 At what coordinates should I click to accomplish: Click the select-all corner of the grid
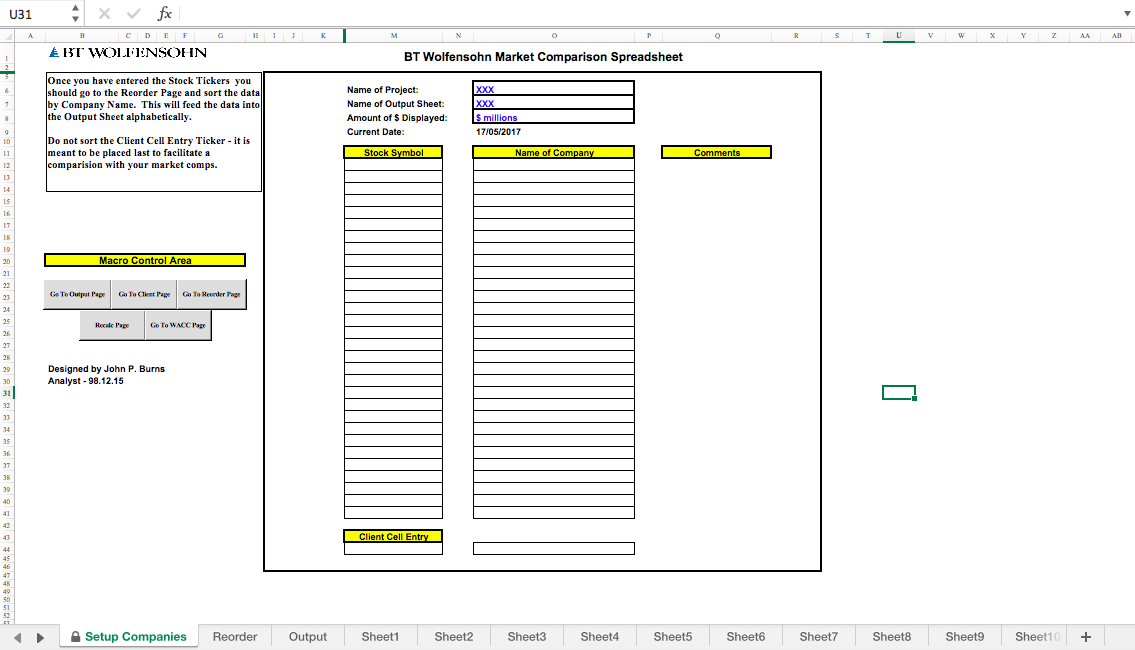click(x=7, y=35)
